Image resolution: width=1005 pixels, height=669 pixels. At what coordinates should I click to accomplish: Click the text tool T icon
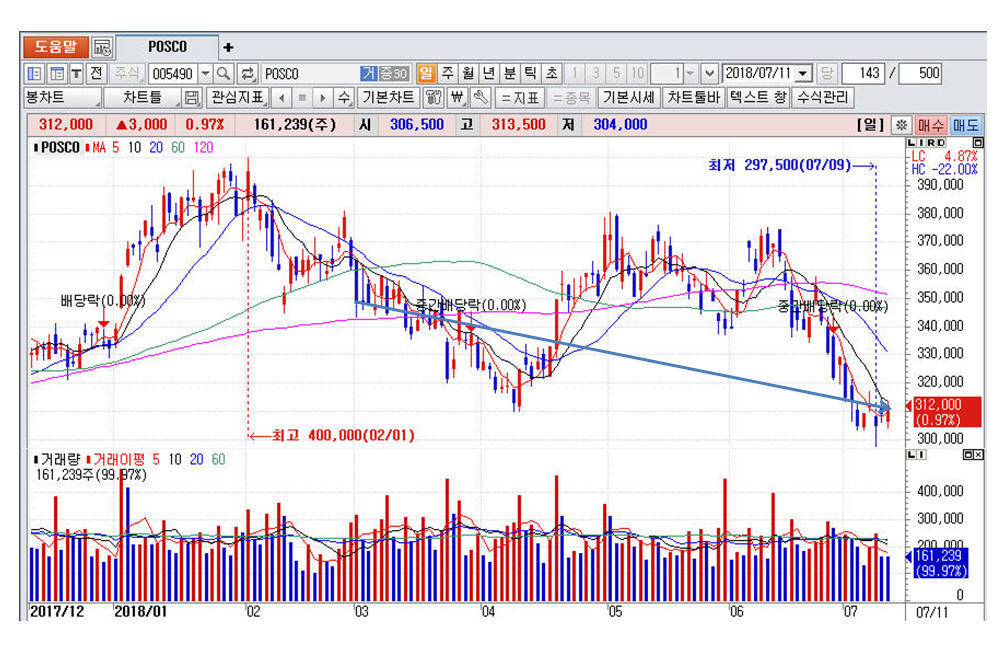coord(77,73)
